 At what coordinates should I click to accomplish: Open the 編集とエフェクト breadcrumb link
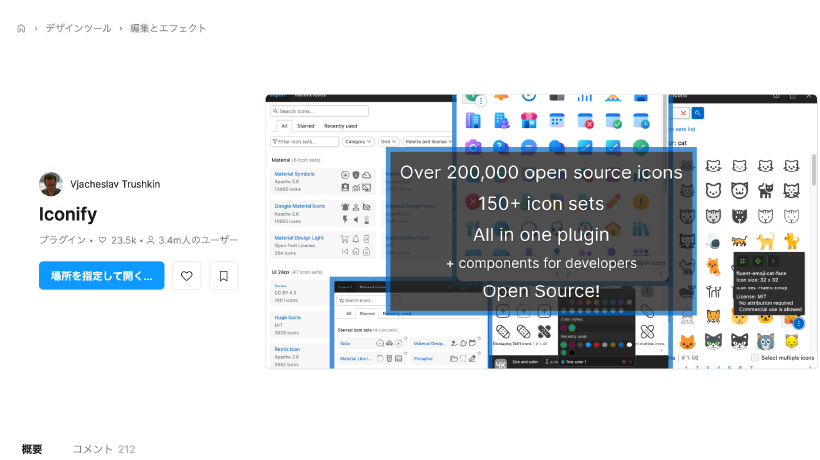tap(168, 28)
